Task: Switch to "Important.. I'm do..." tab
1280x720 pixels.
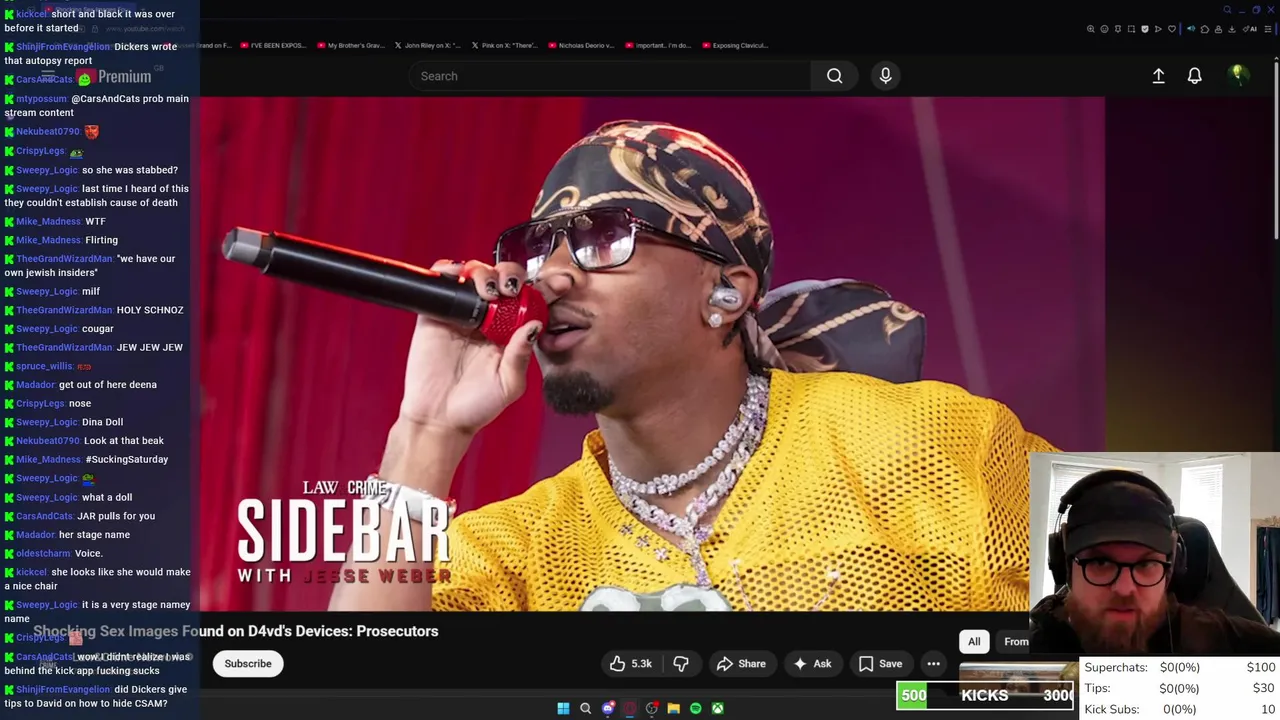Action: (x=658, y=45)
